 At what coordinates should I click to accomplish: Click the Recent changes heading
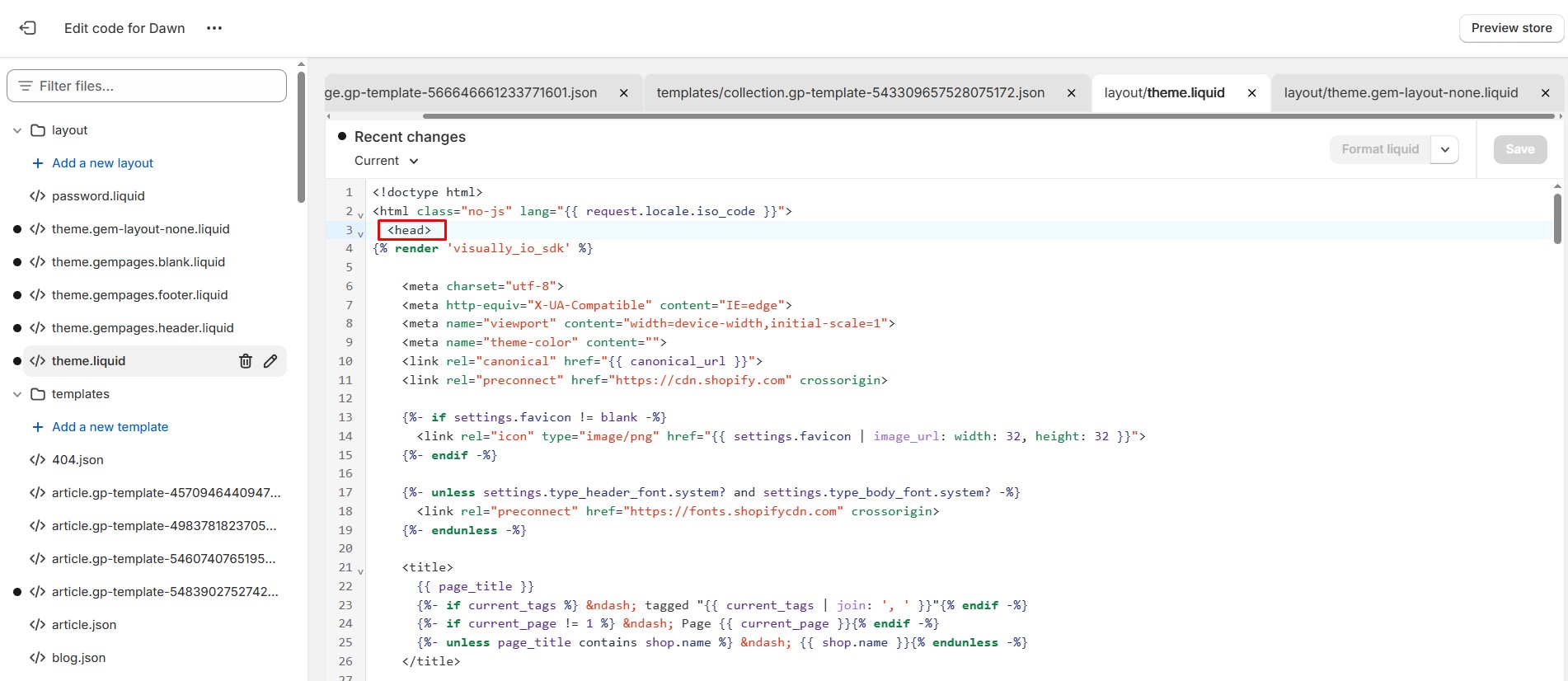[x=410, y=137]
